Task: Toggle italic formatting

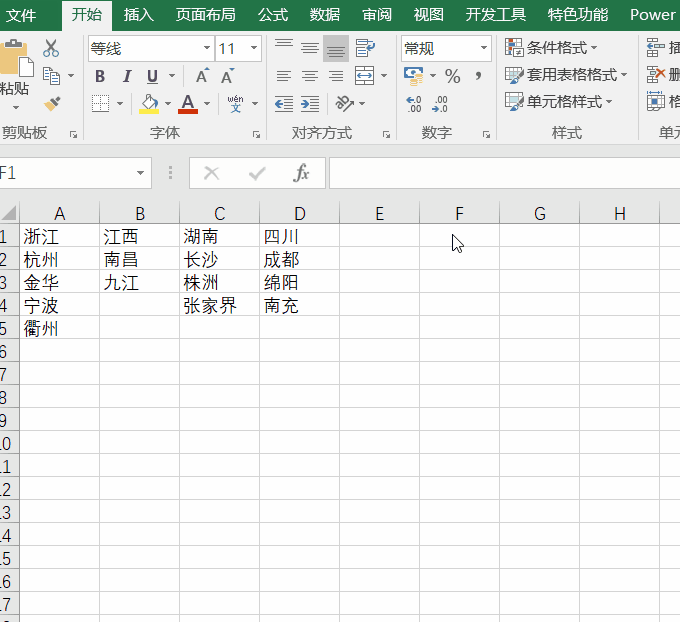Action: point(126,77)
